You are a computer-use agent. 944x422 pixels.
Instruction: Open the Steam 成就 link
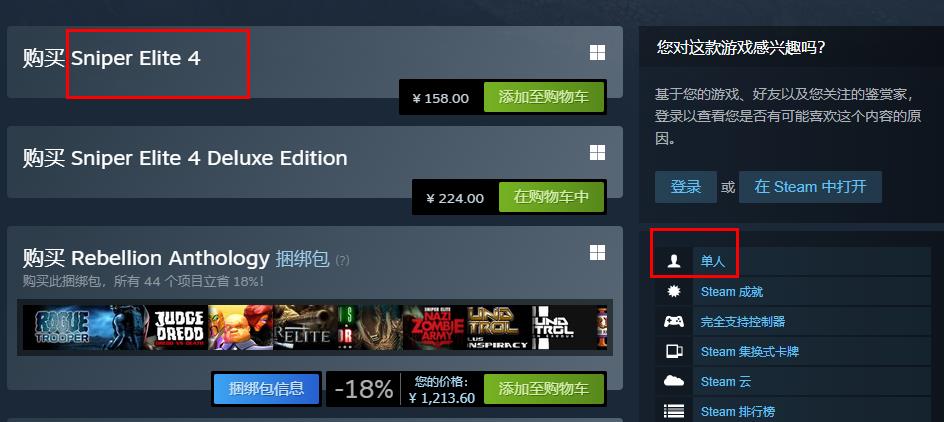point(732,291)
